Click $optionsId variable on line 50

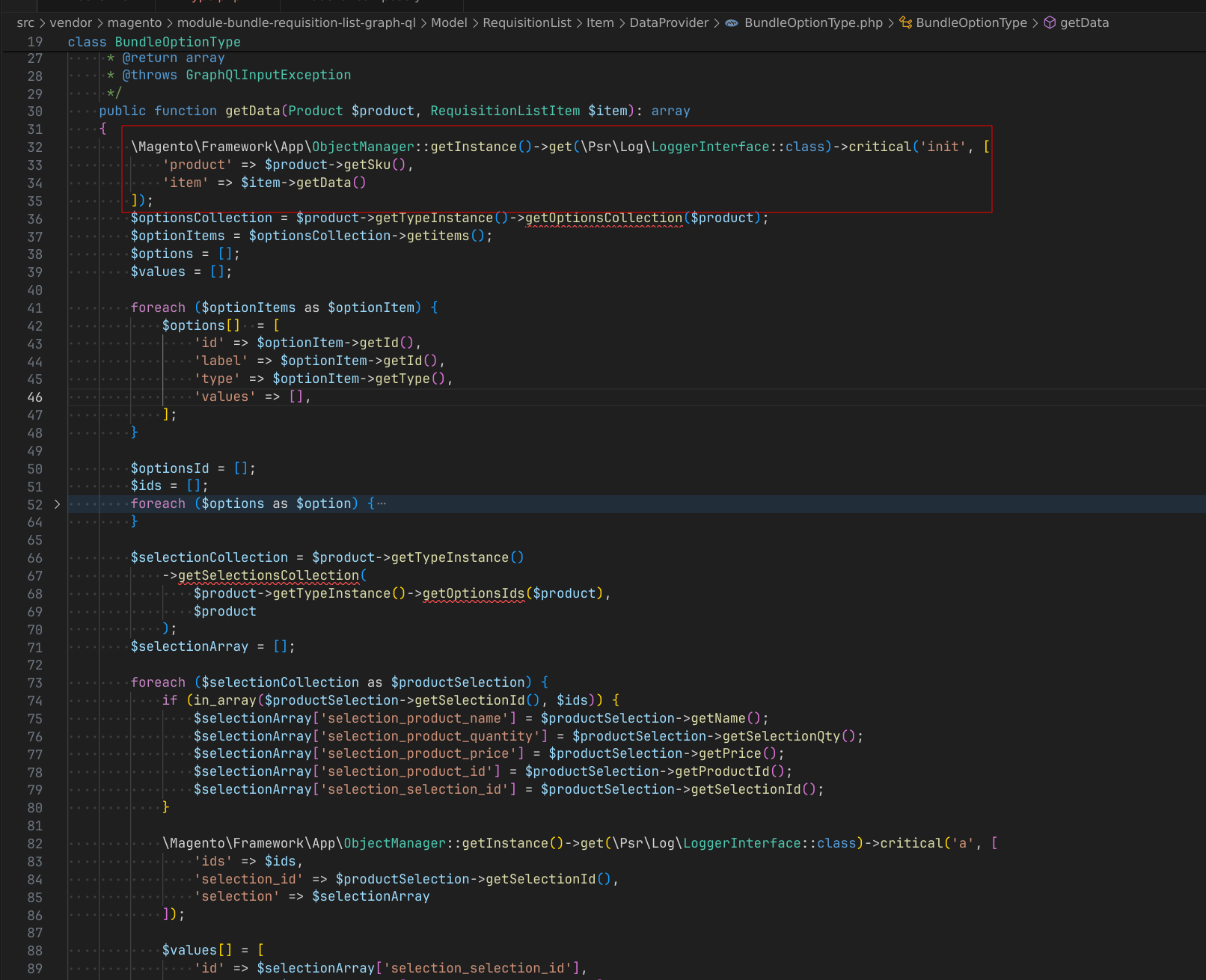coord(170,468)
